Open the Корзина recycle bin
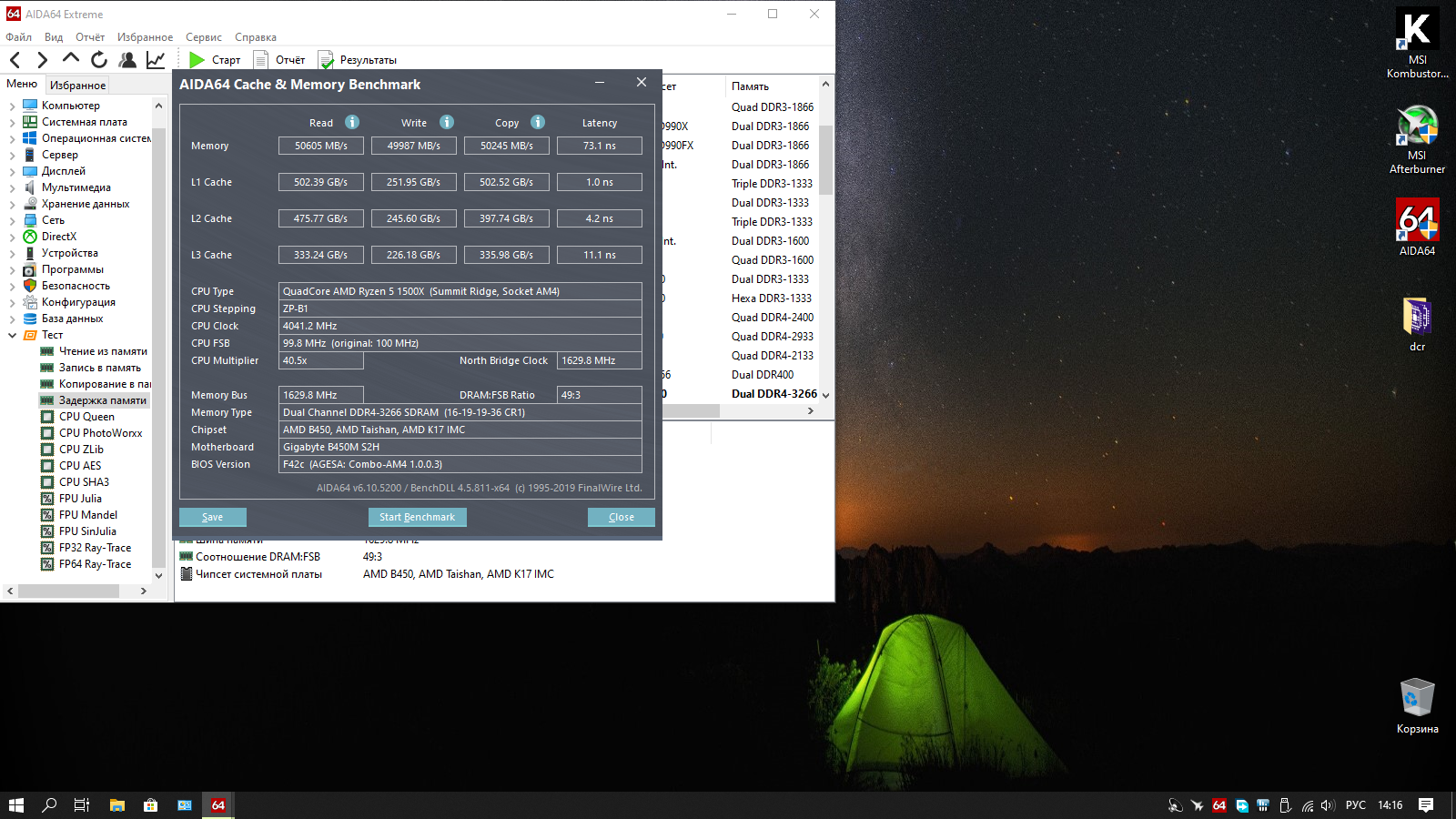1456x819 pixels. [1417, 705]
